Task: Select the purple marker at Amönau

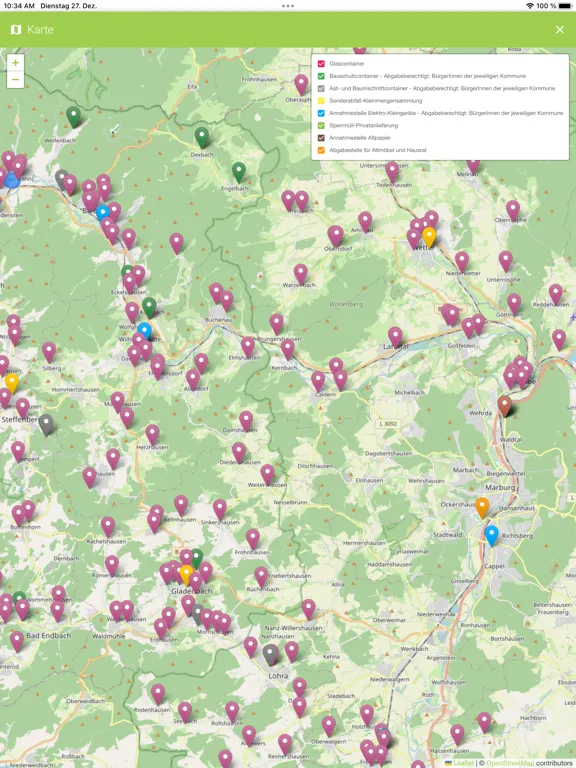Action: point(365,221)
